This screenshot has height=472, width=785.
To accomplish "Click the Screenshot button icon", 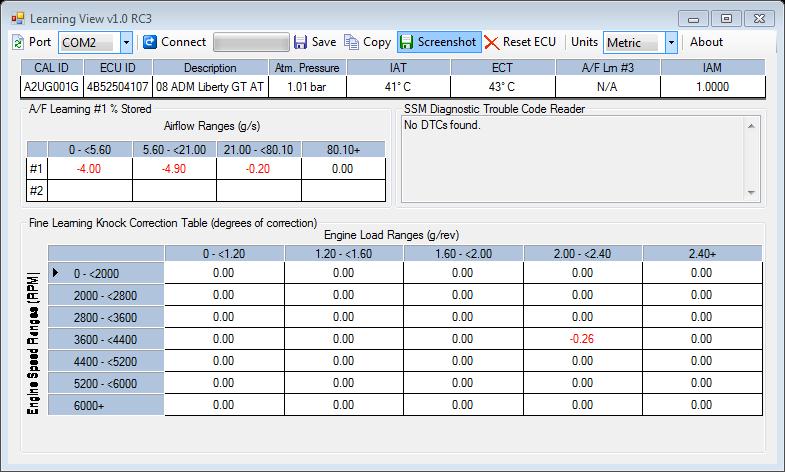I will click(407, 42).
